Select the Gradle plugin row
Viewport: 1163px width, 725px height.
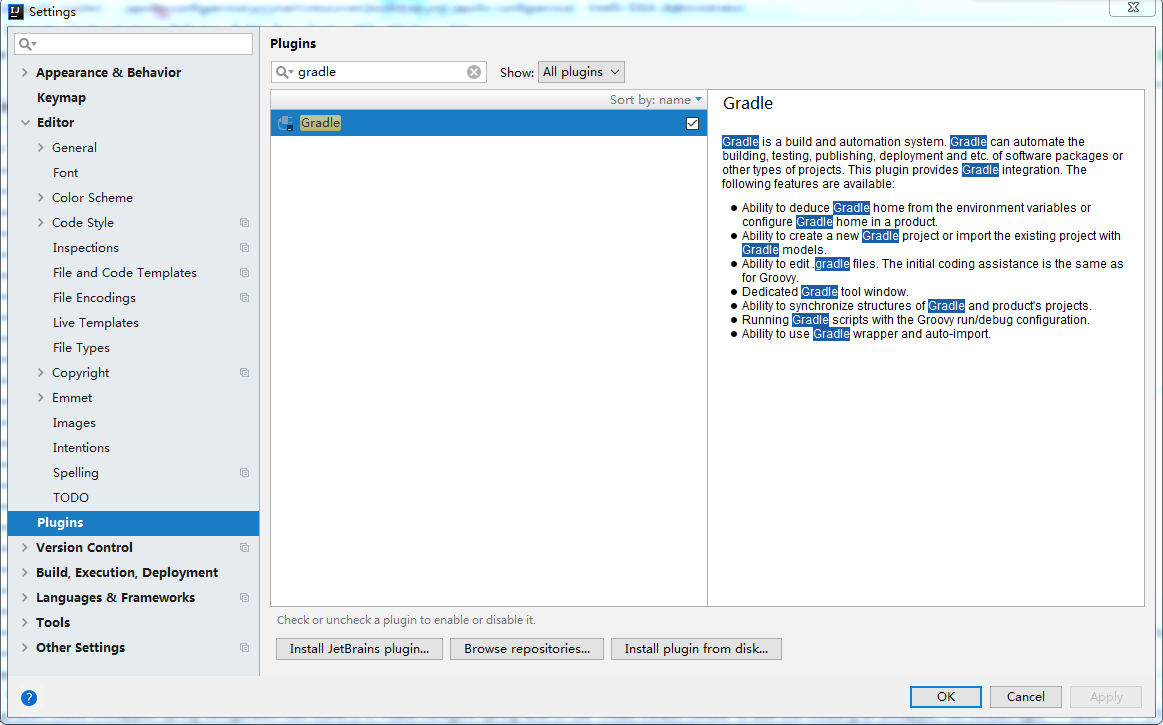pyautogui.click(x=489, y=123)
